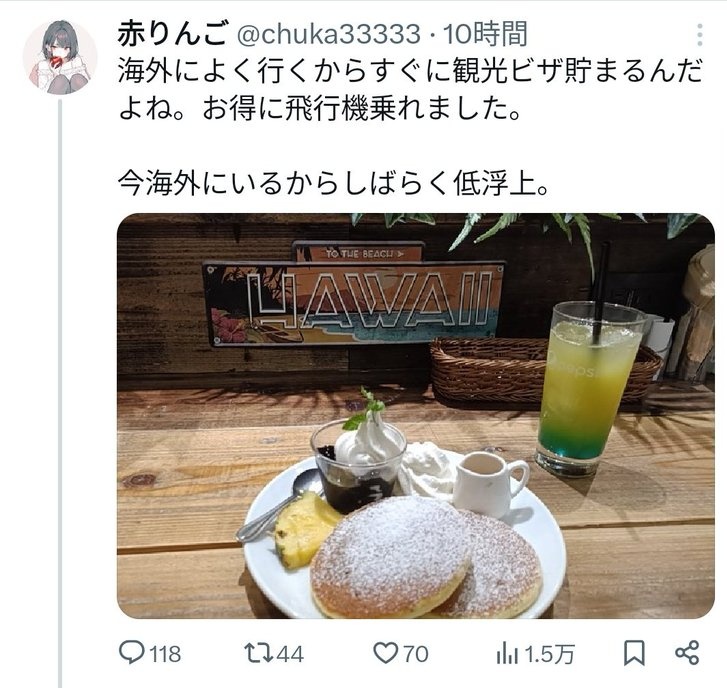Open the three-dot more options menu
This screenshot has width=727, height=688.
coord(700,35)
